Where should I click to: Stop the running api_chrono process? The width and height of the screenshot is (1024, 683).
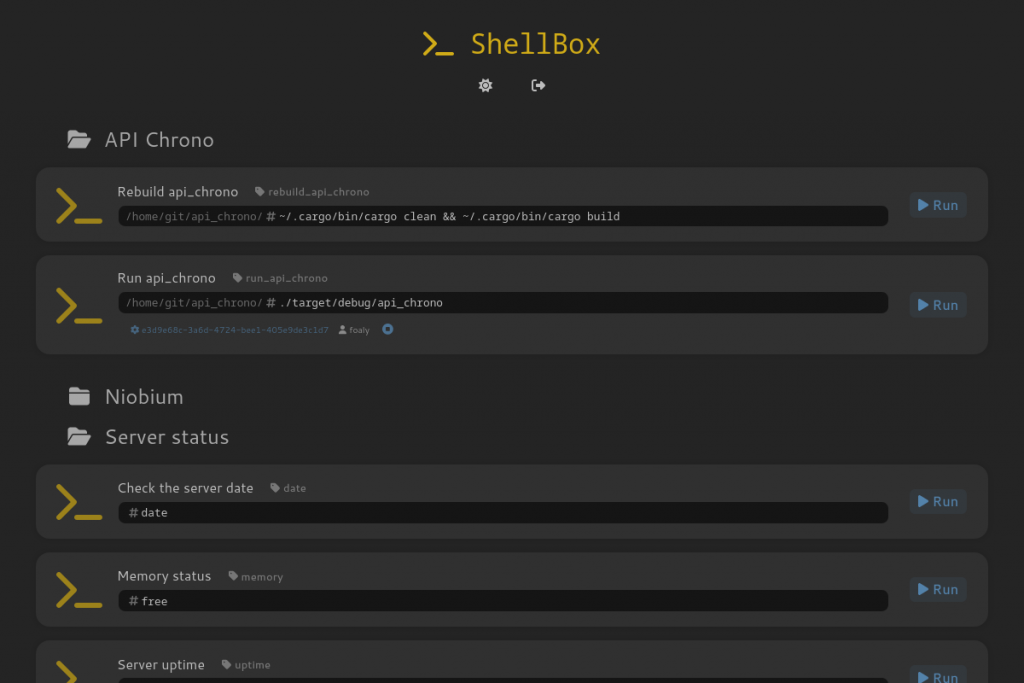388,329
